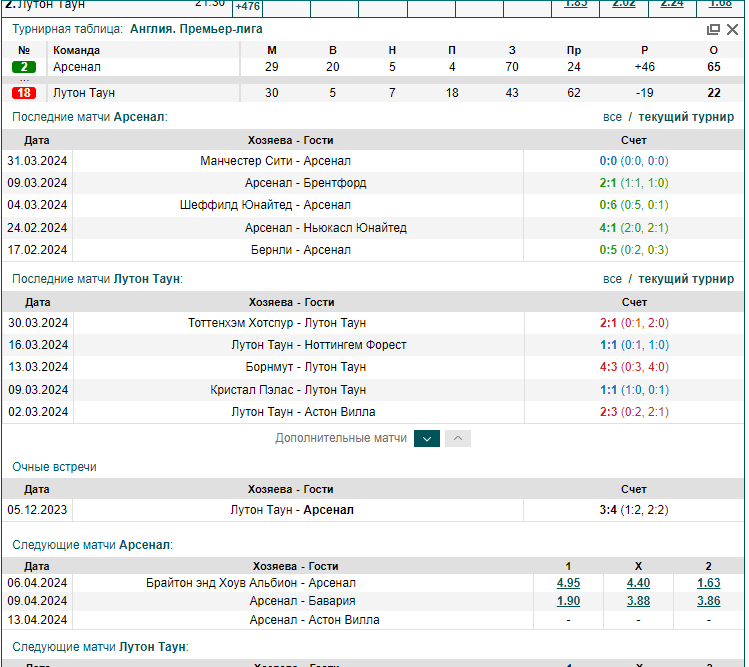Click the red position badge 18
The width and height of the screenshot is (749, 667).
24,93
